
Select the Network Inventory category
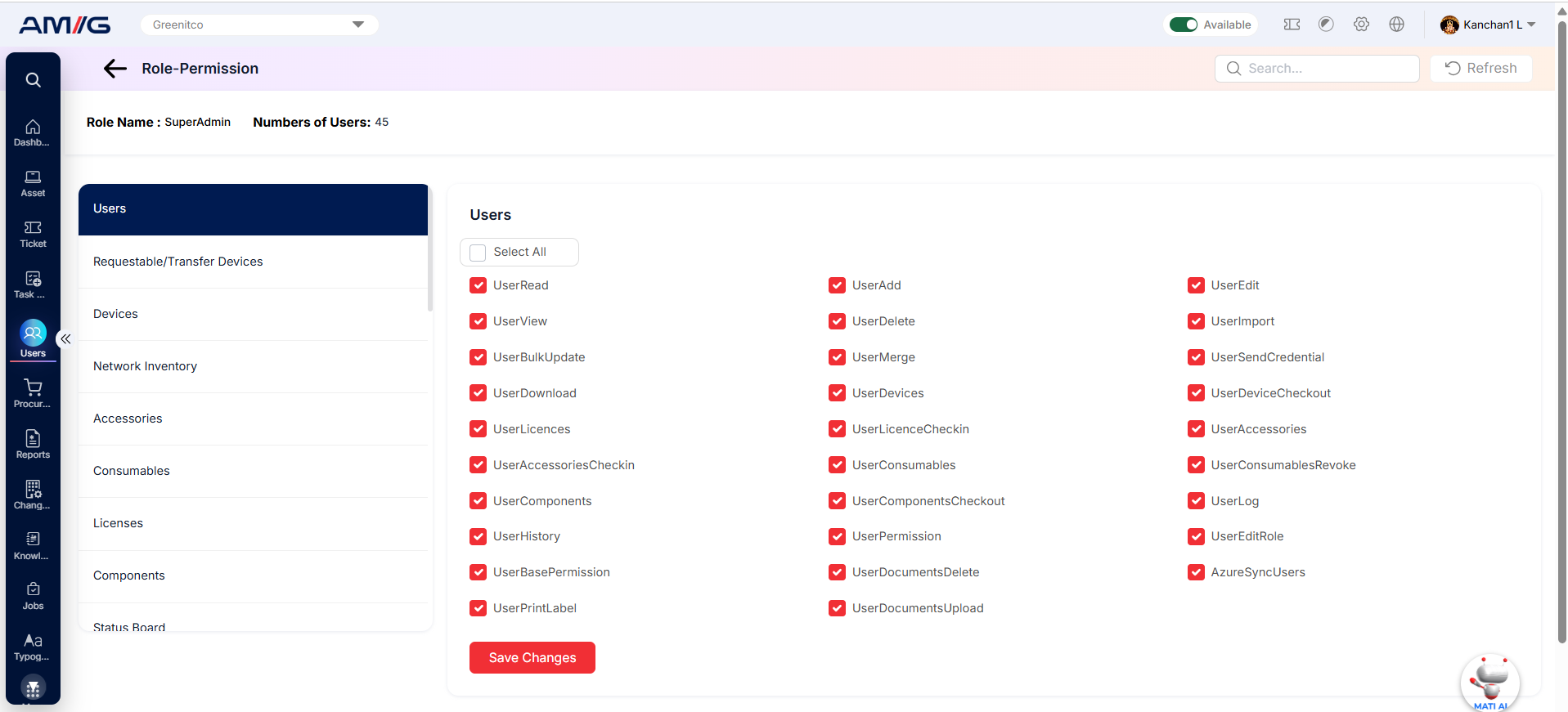pos(253,366)
